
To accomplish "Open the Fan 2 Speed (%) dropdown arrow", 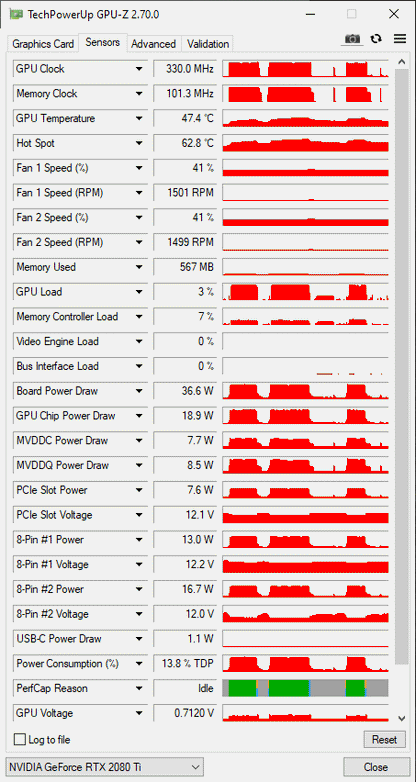I will pos(139,217).
